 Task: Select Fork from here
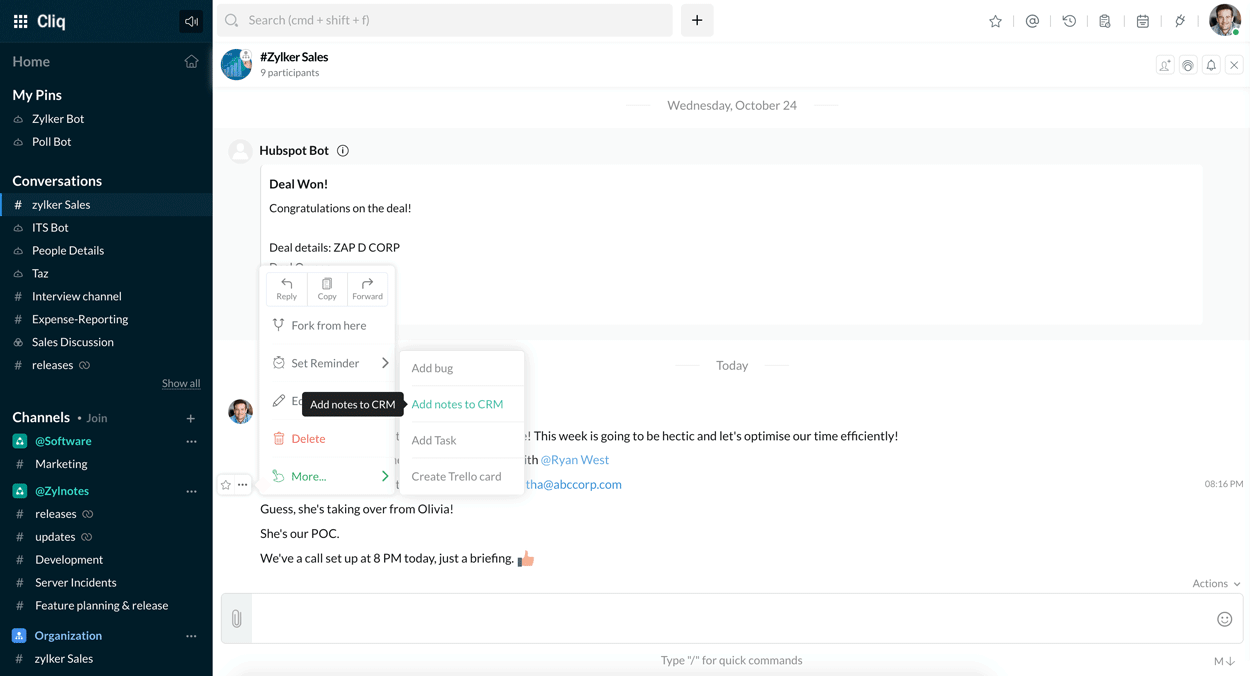click(x=327, y=325)
